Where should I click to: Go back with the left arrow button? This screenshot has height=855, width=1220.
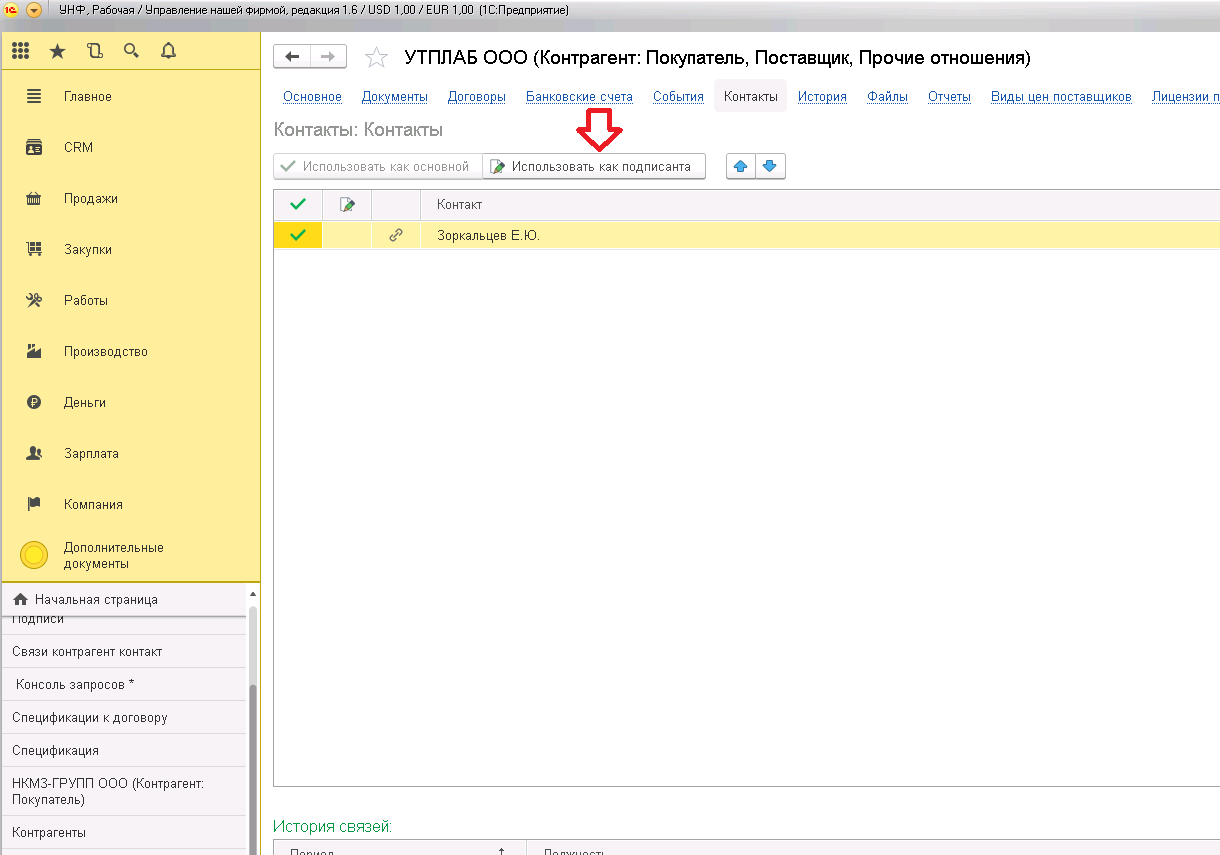click(292, 57)
